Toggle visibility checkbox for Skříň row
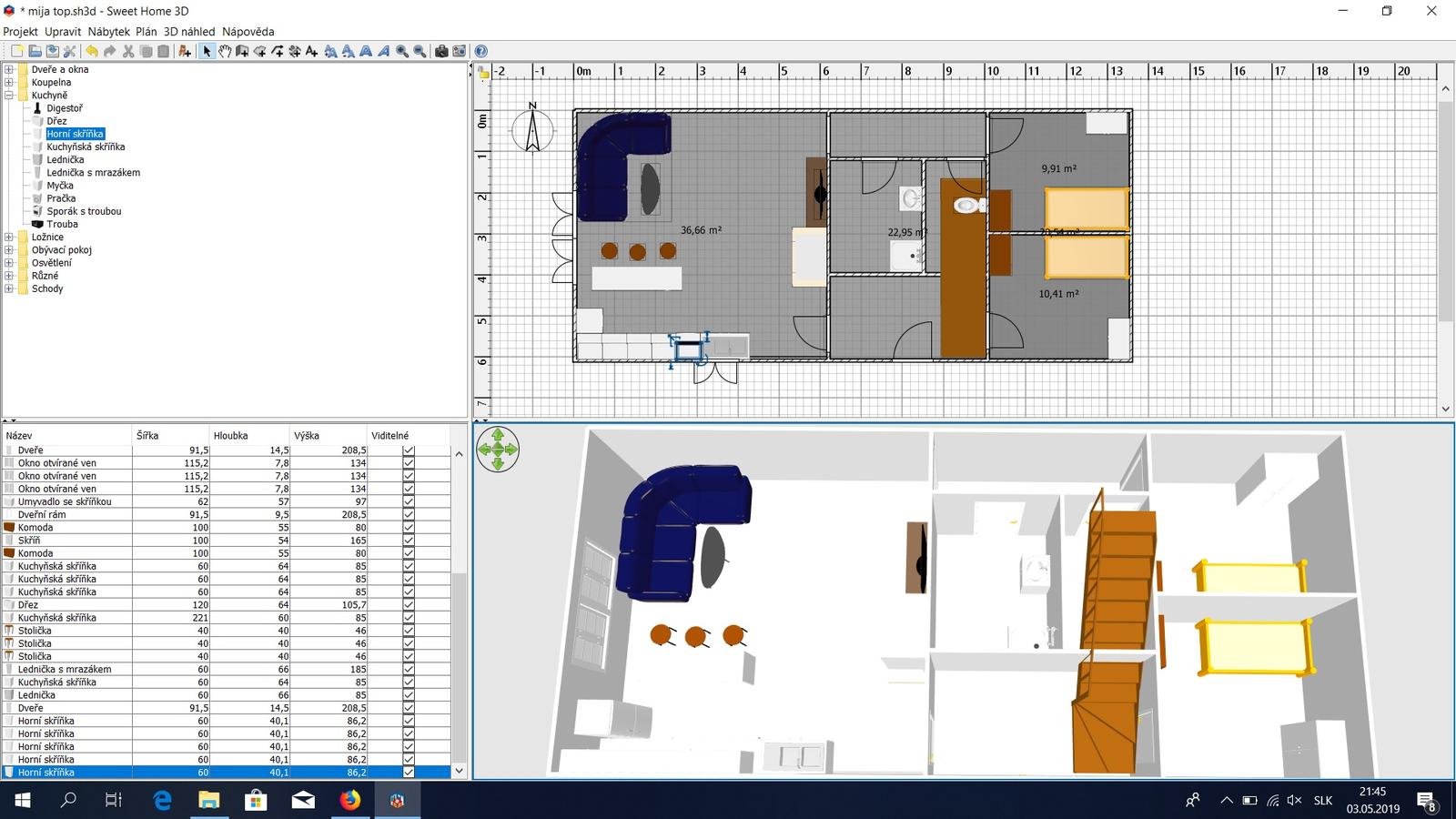 409,541
